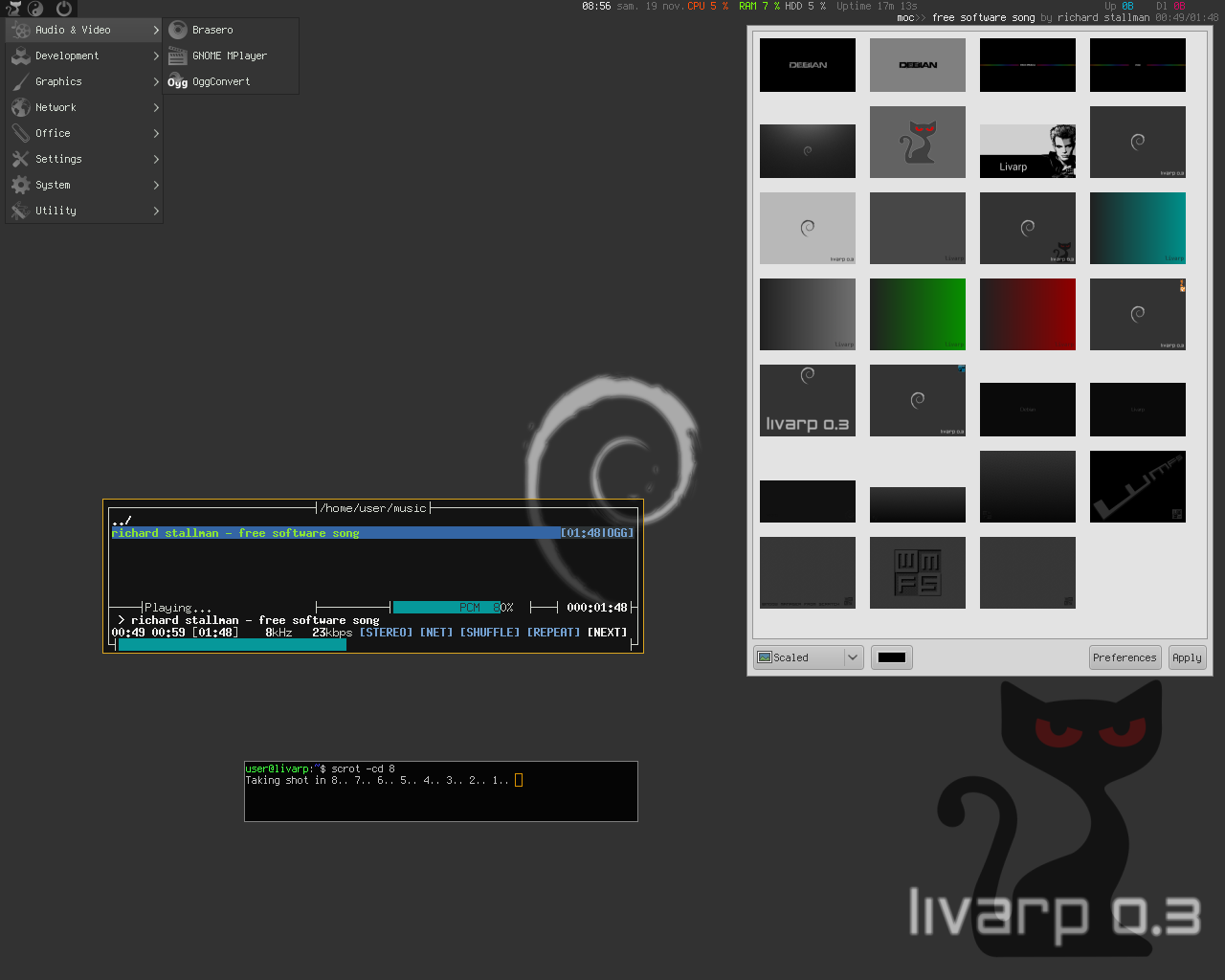Expand the System submenu arrow
The image size is (1225, 980).
pos(156,185)
